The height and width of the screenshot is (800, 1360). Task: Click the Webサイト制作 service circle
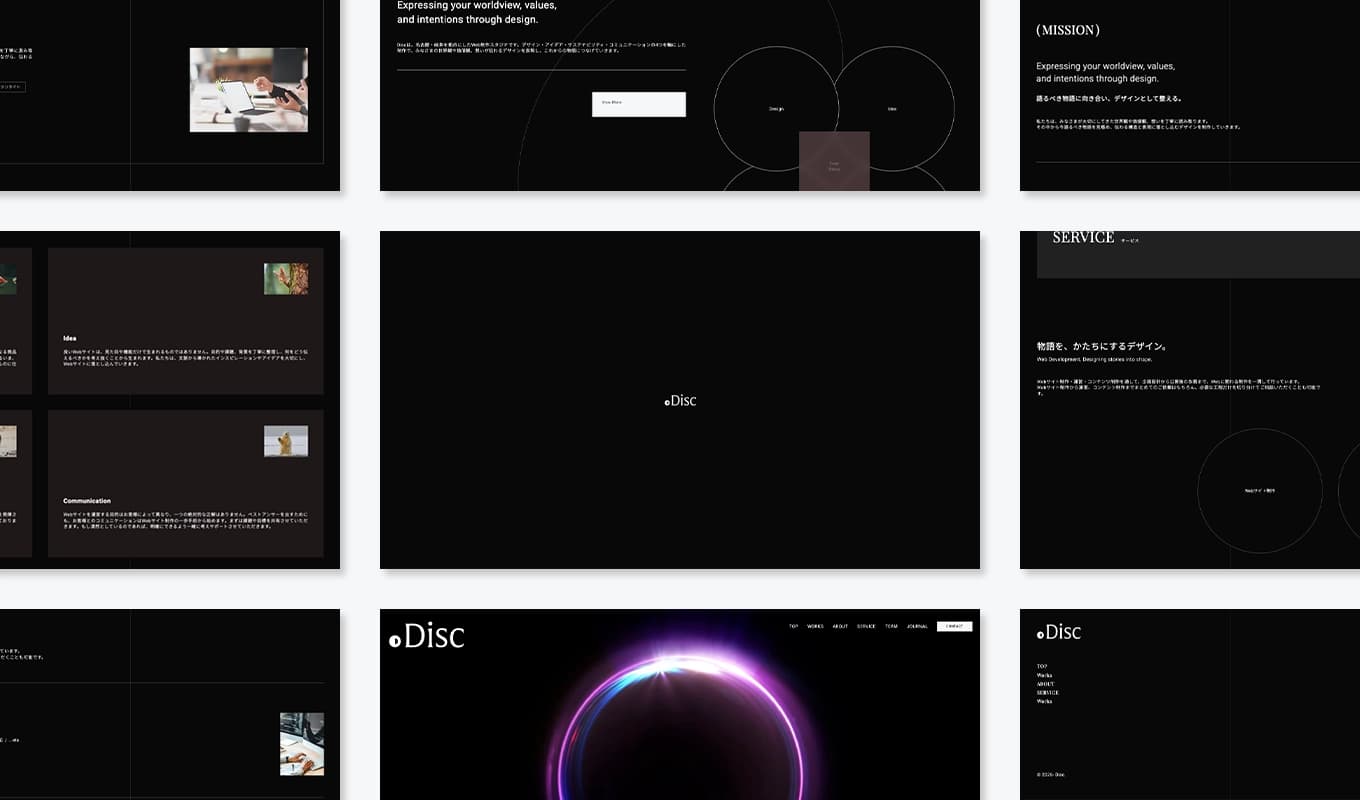[x=1260, y=491]
